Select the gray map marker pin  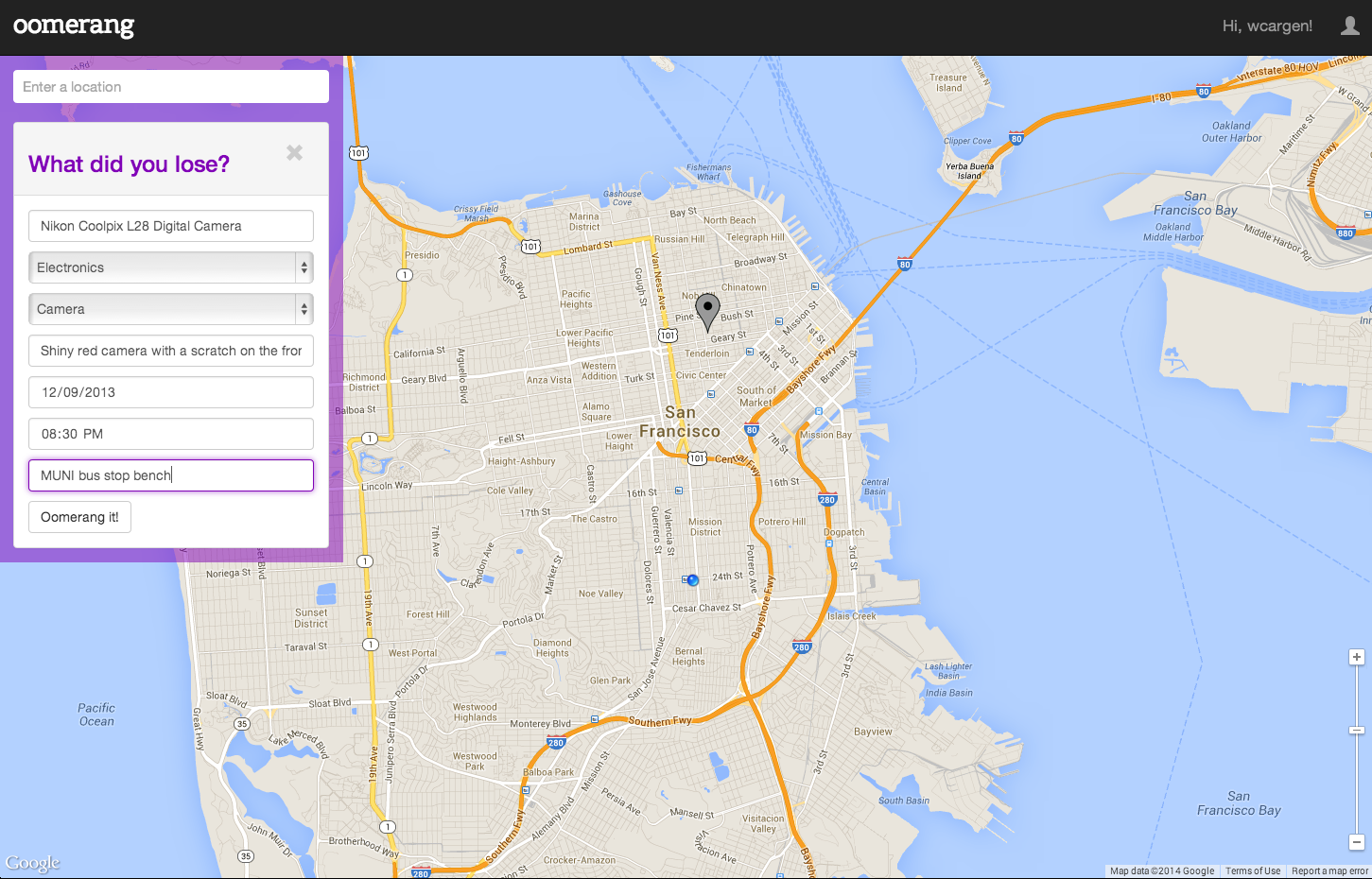tap(707, 312)
